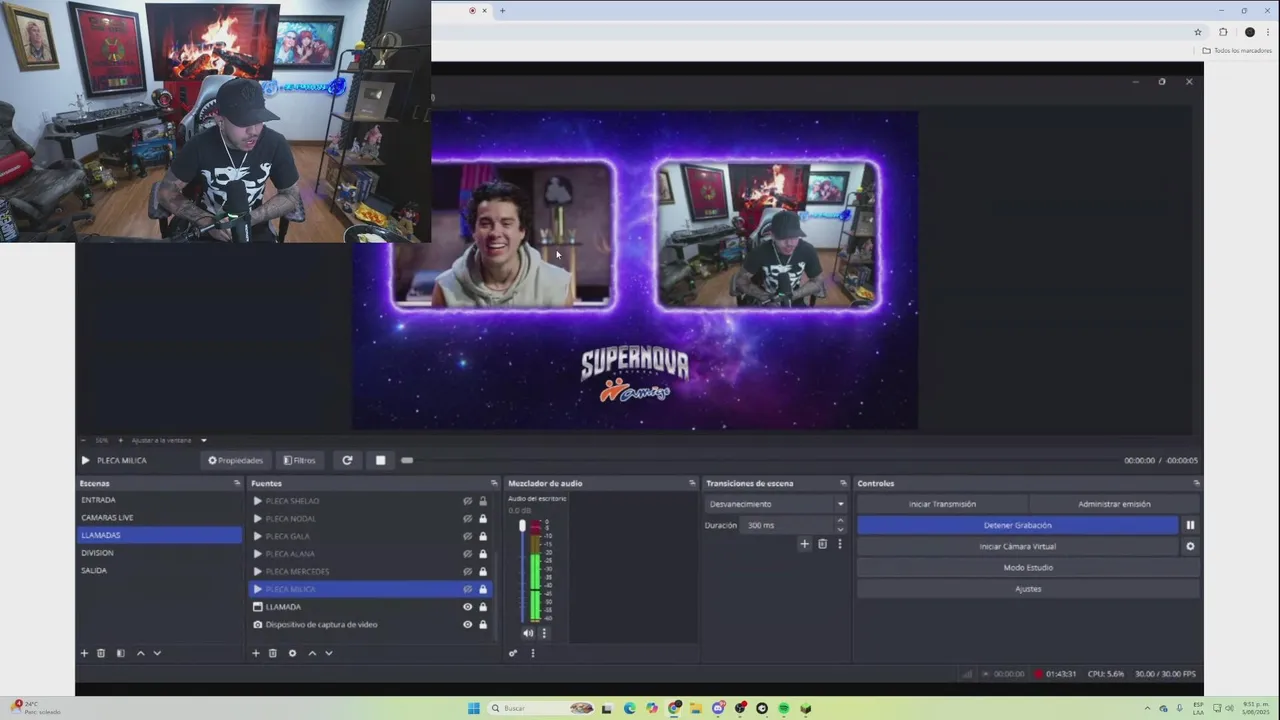Unlock the LLAMADA source
1280x720 pixels.
(x=483, y=607)
